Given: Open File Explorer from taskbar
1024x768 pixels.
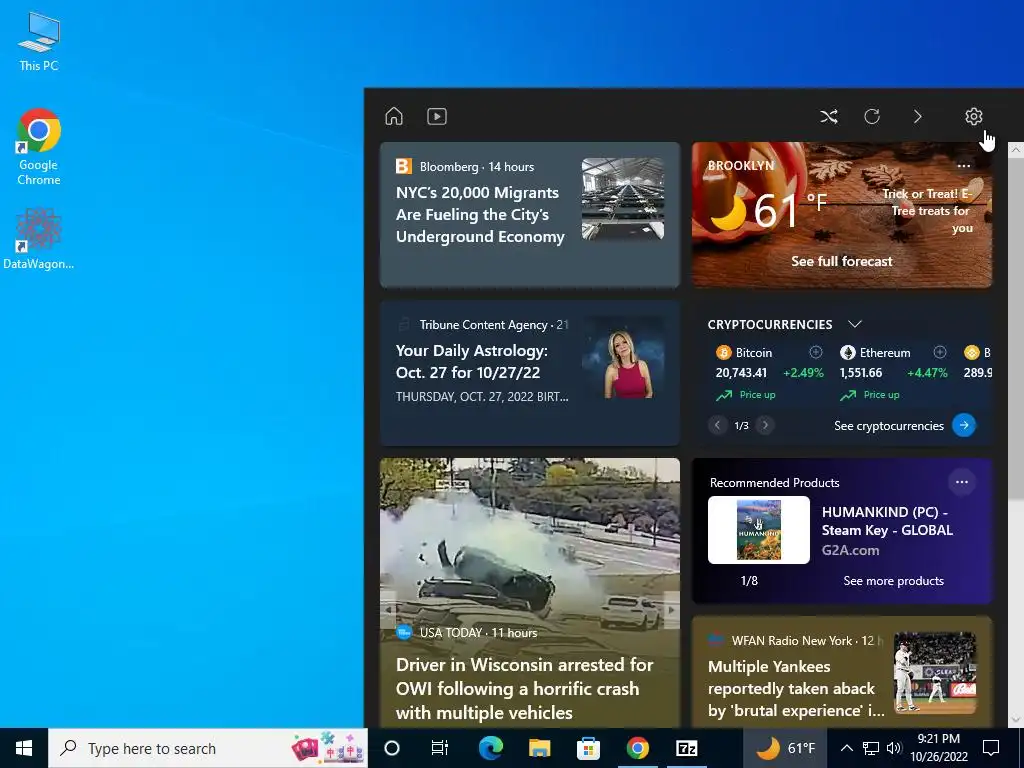Looking at the screenshot, I should click(539, 748).
